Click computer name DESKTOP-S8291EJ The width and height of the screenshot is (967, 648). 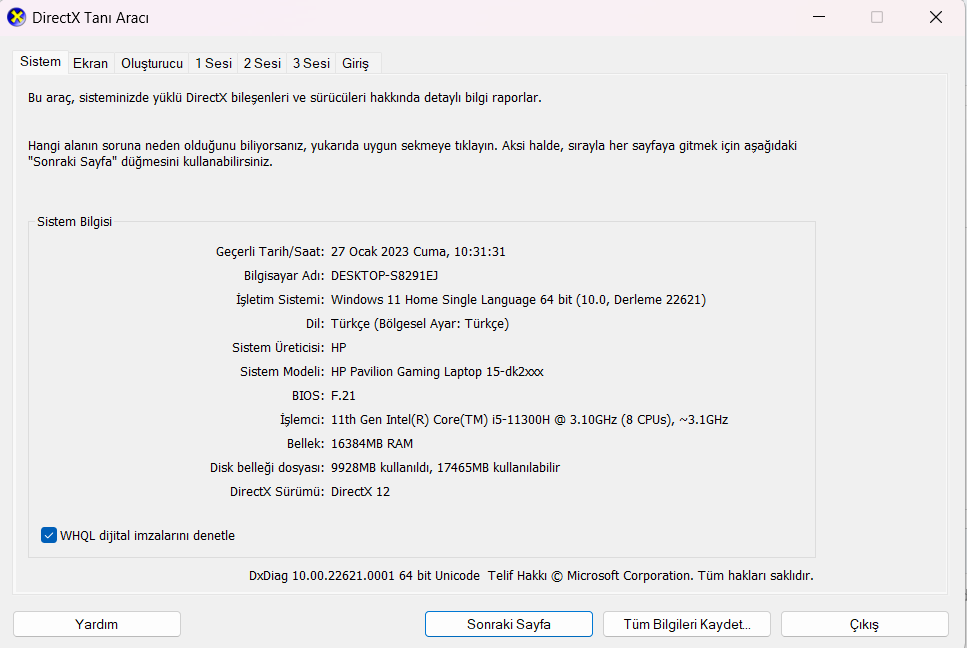coord(384,276)
